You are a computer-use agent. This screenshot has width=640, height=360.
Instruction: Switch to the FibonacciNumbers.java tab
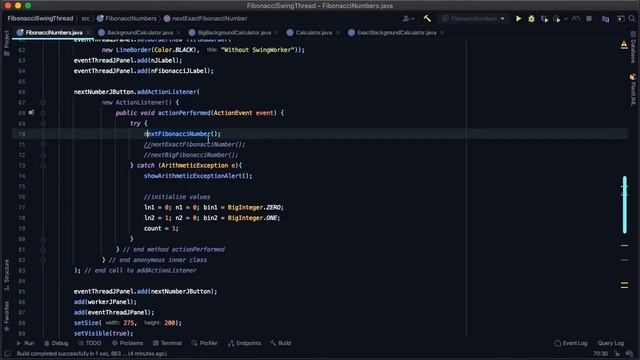(53, 32)
